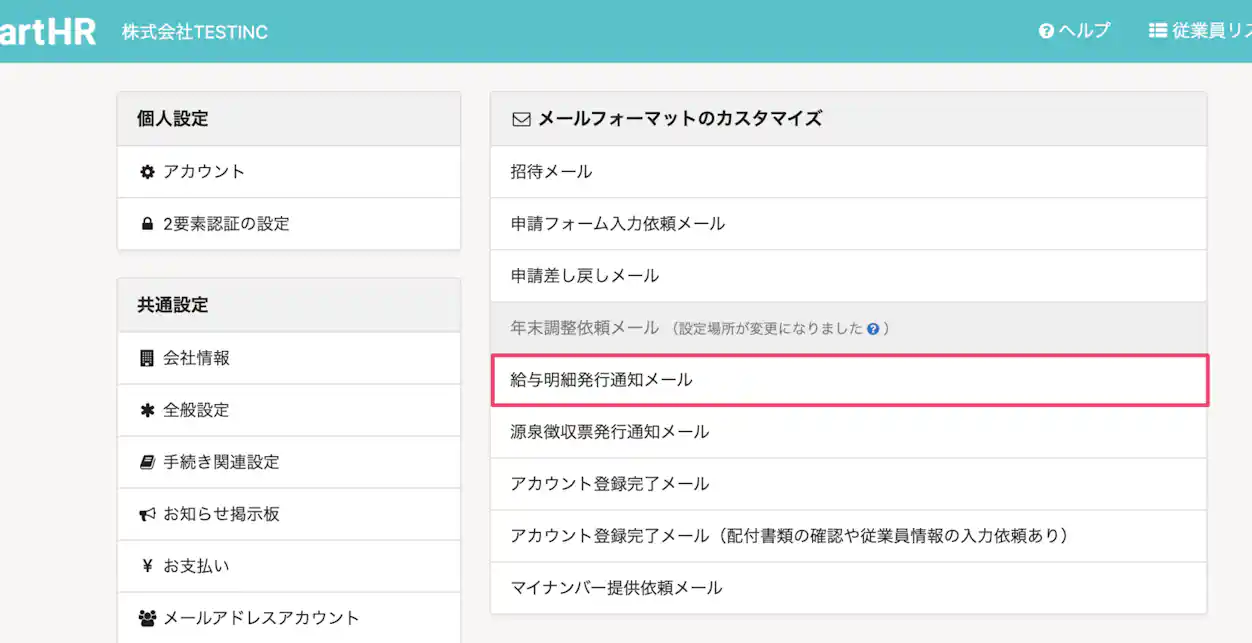The width and height of the screenshot is (1252, 643).
Task: Click the 株式会社TESTINC company name
Action: point(193,31)
